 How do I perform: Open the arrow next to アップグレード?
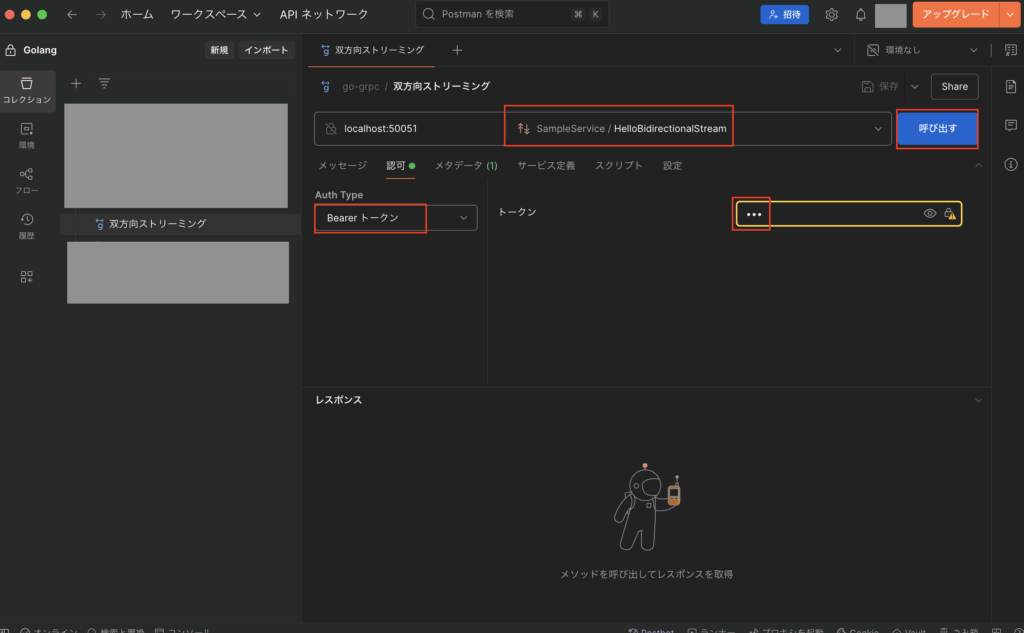coord(1010,14)
